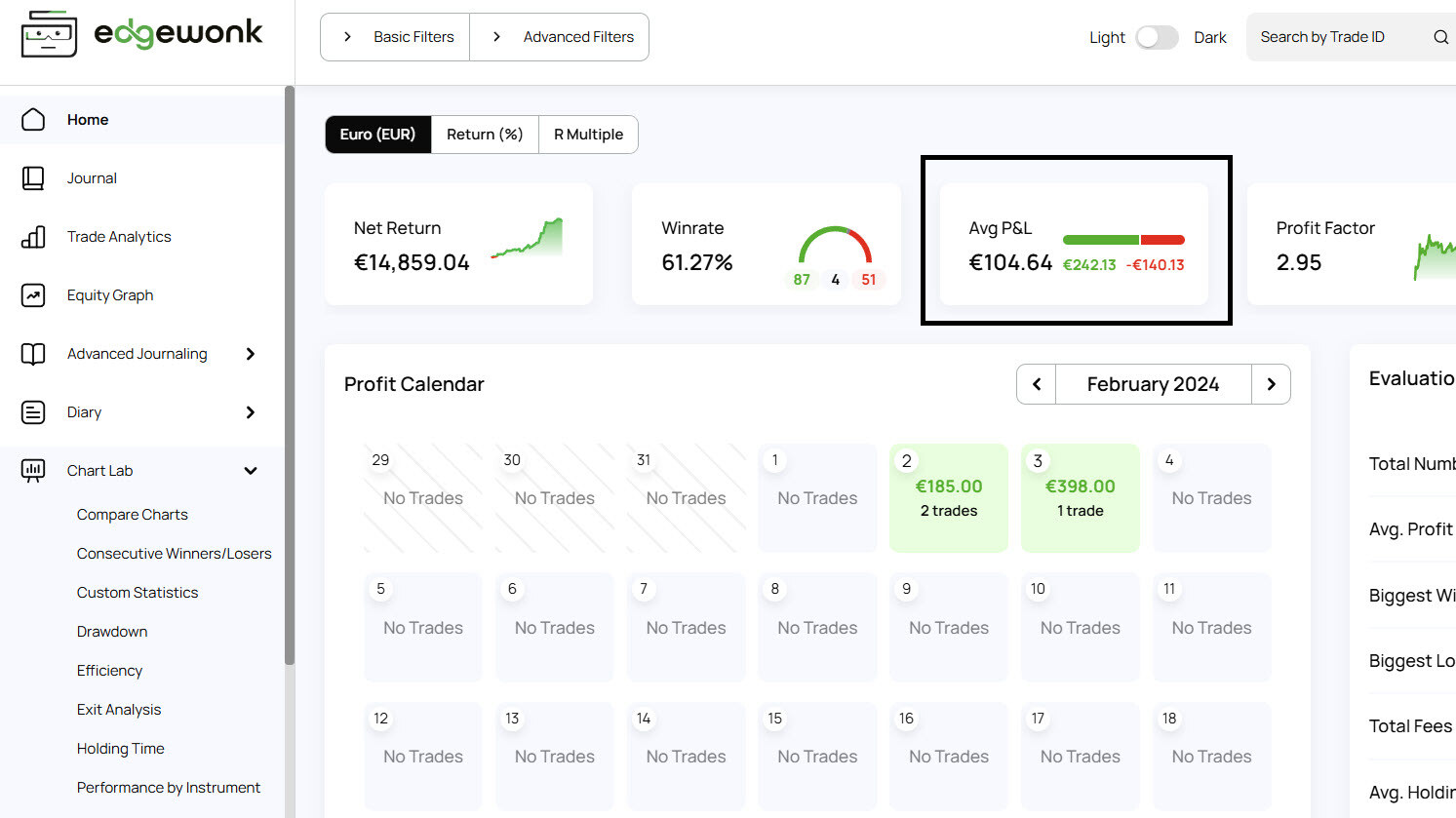This screenshot has height=818, width=1456.
Task: Select the Diary book icon
Action: [x=33, y=411]
